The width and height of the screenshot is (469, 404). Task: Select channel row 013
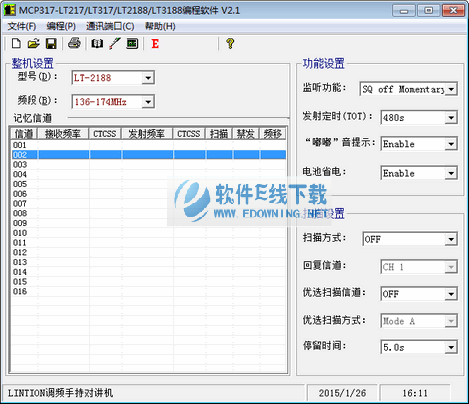pyautogui.click(x=149, y=262)
